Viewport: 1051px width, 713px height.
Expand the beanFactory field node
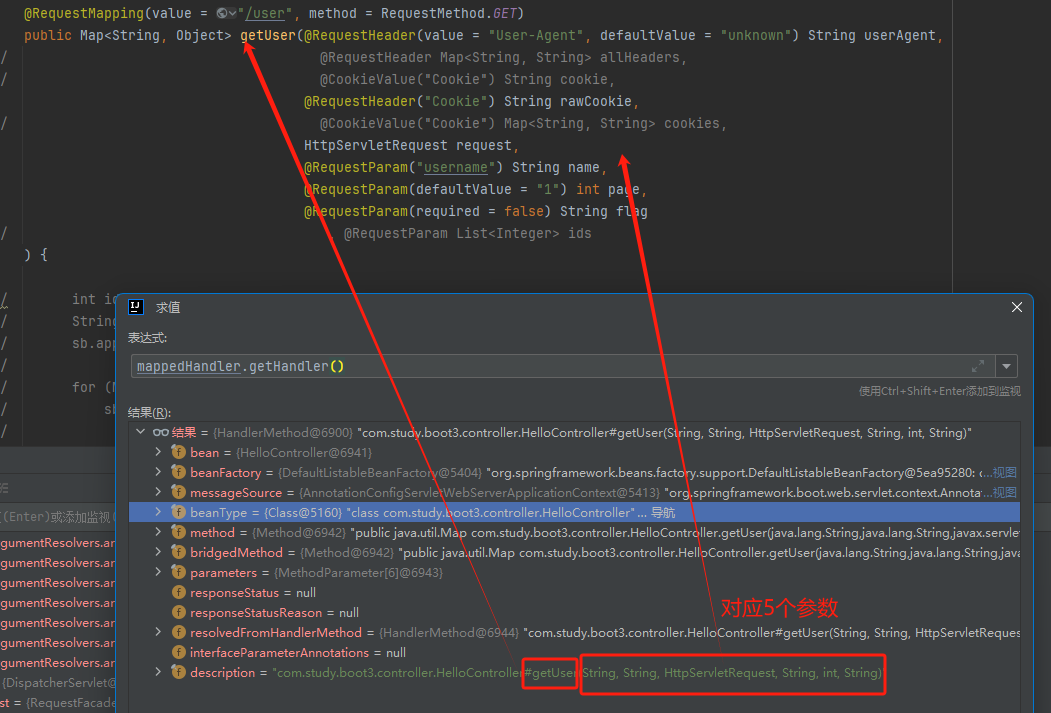pos(158,472)
